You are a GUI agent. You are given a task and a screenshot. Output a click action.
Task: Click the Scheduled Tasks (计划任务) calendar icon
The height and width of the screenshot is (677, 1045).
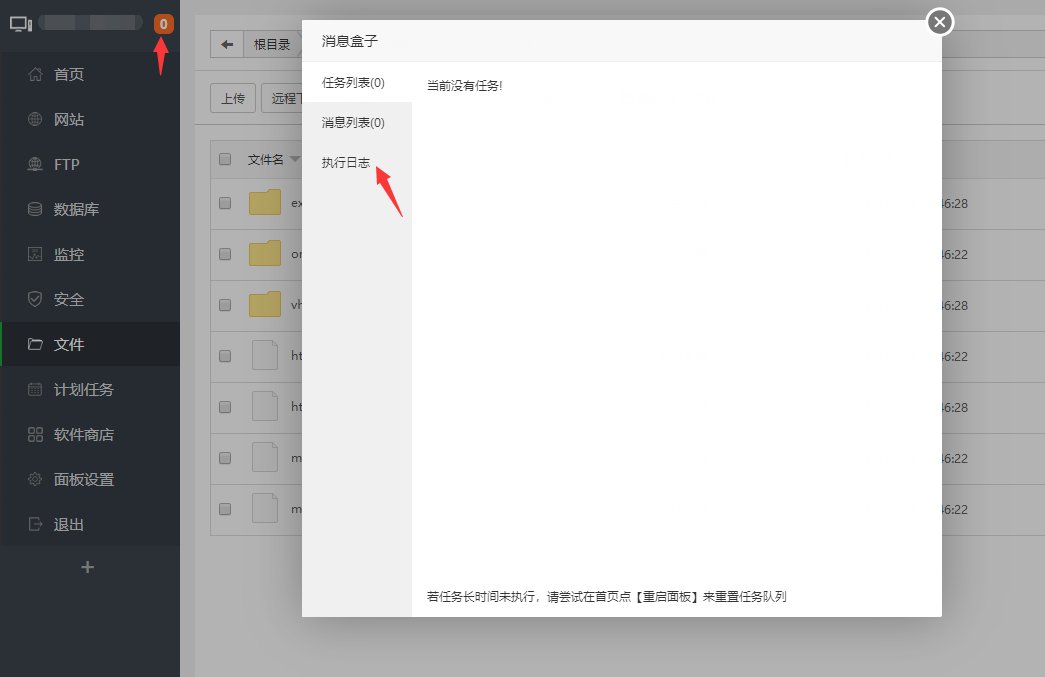36,389
